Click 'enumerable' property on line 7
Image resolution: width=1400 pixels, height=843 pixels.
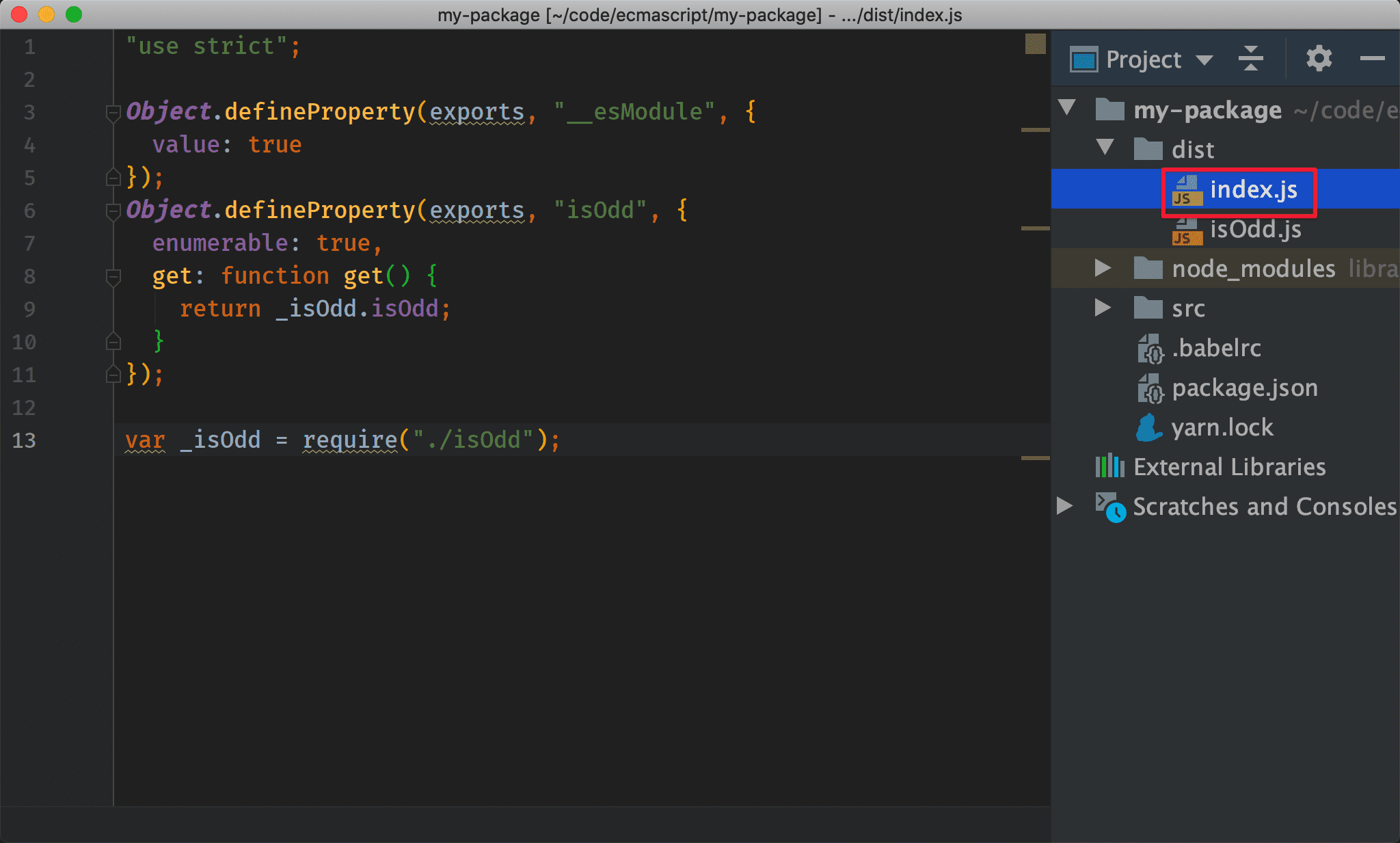click(220, 243)
